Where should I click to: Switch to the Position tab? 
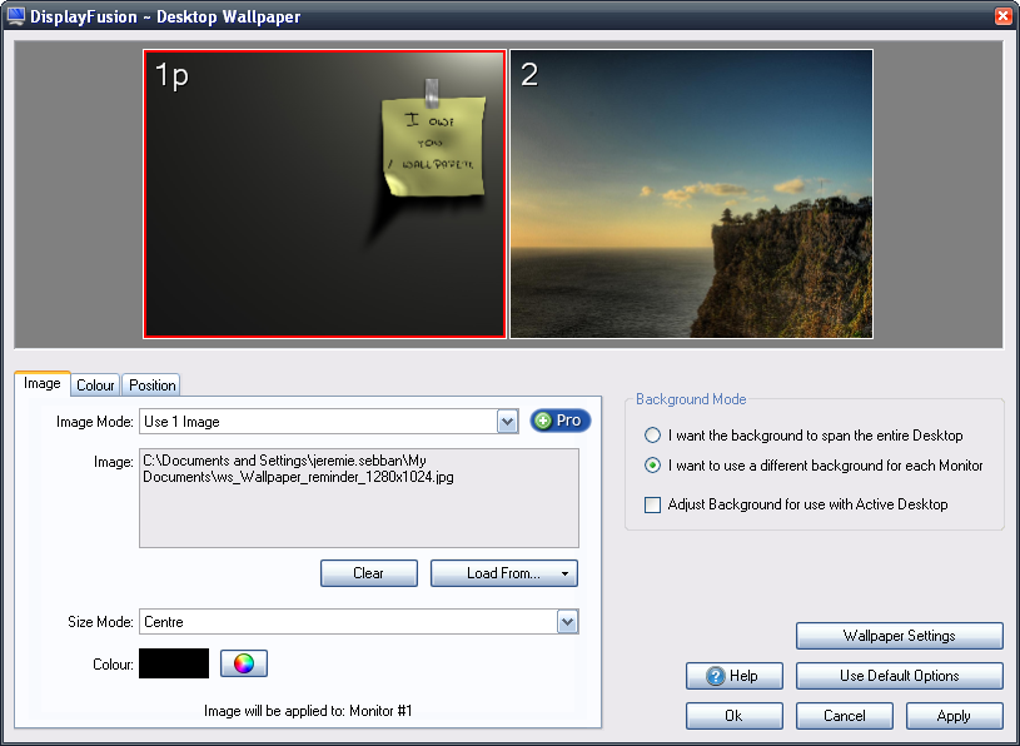152,385
